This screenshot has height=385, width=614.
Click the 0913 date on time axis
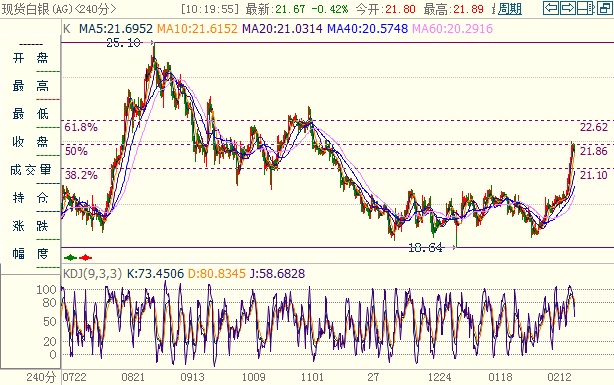(x=192, y=377)
